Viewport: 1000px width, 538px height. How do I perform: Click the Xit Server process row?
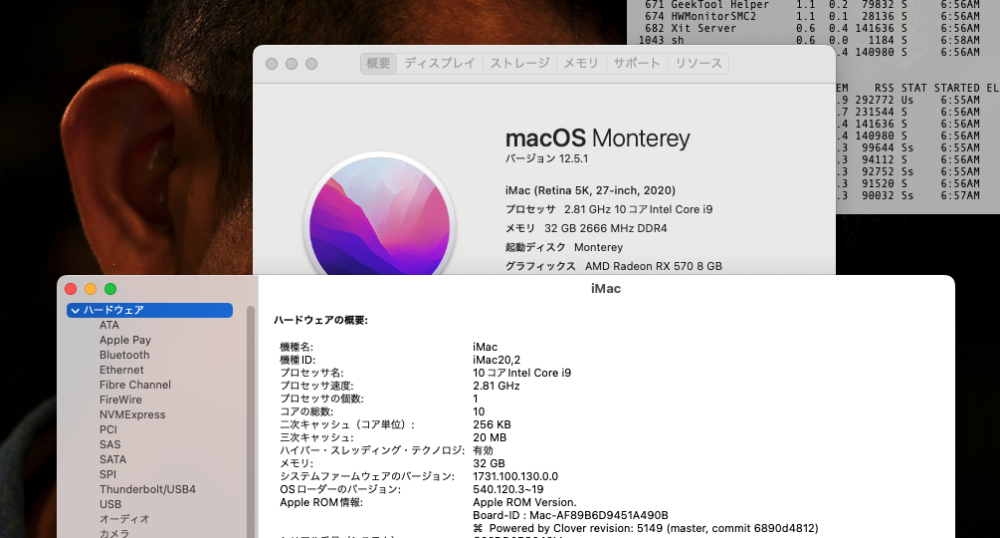(811, 29)
